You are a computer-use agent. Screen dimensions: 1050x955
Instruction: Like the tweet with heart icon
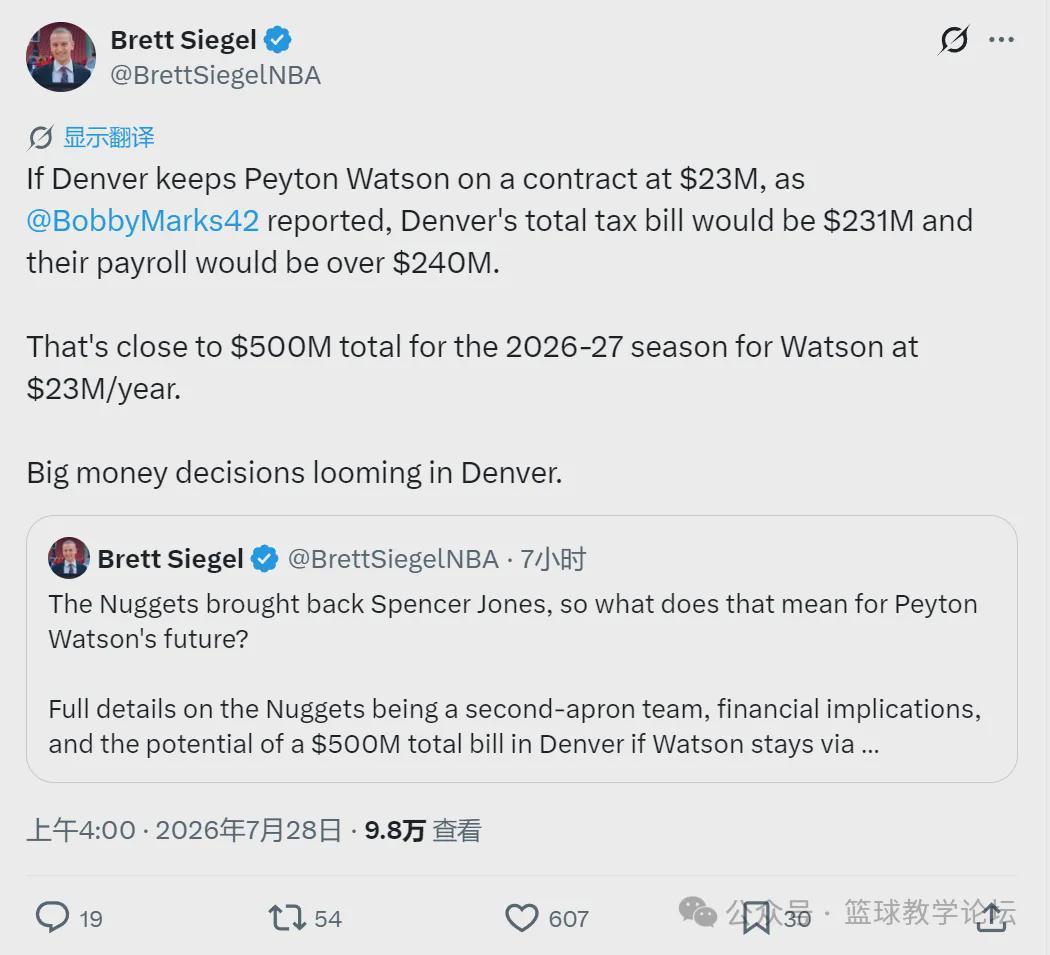(x=522, y=918)
